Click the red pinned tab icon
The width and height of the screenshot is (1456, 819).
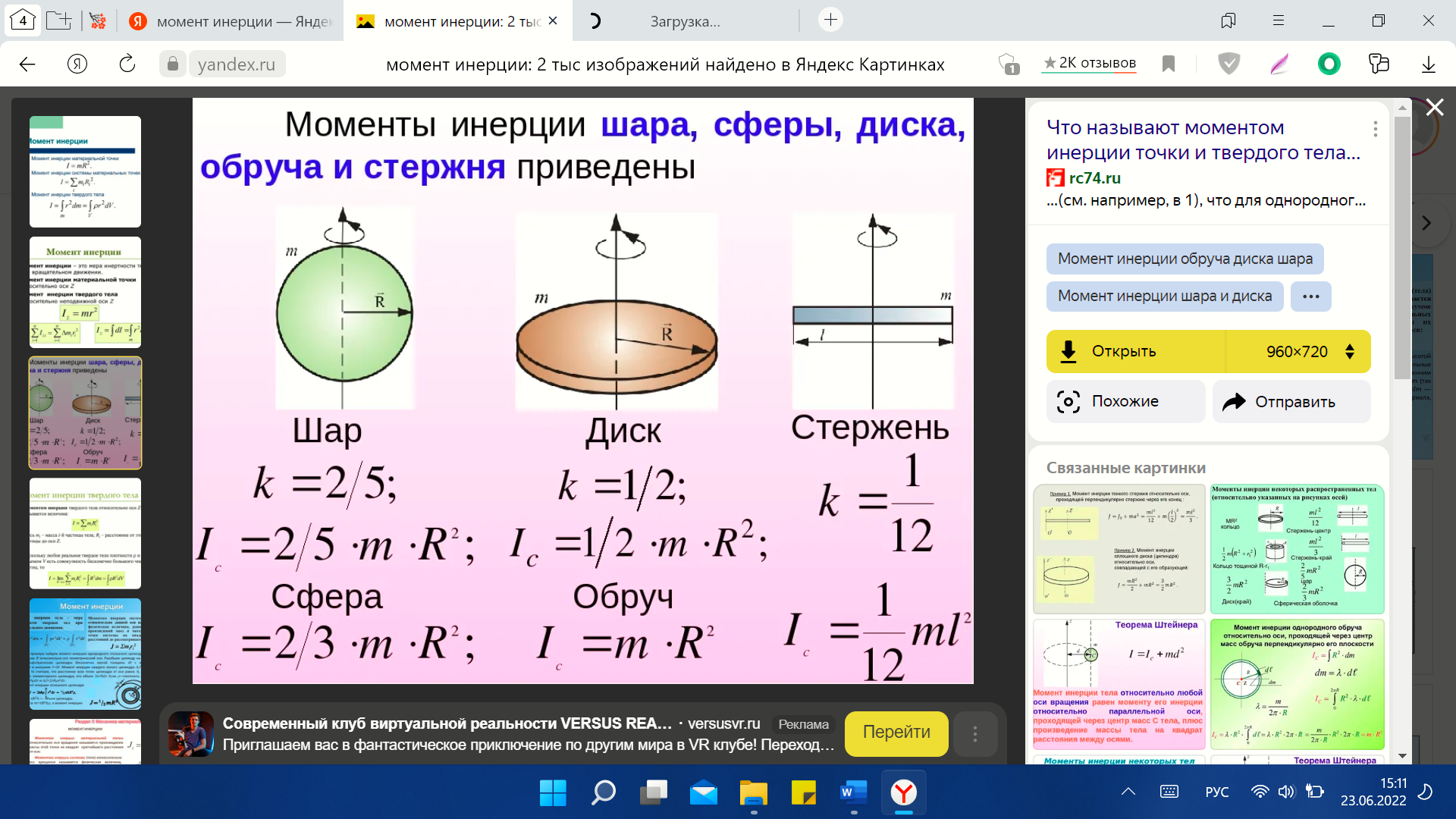(x=97, y=20)
